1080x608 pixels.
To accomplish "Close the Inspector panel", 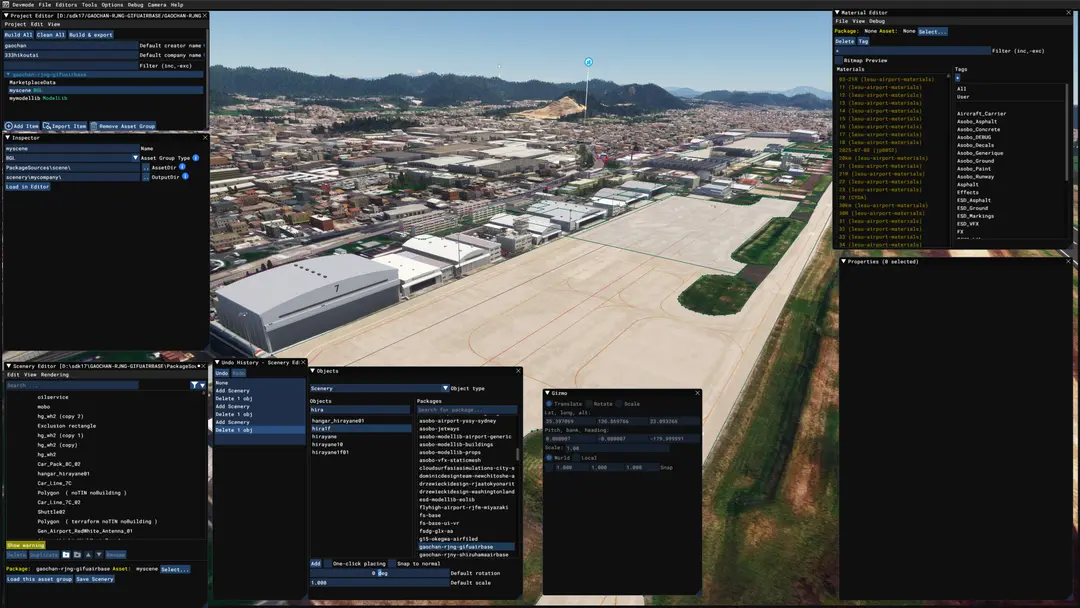I will coord(205,138).
